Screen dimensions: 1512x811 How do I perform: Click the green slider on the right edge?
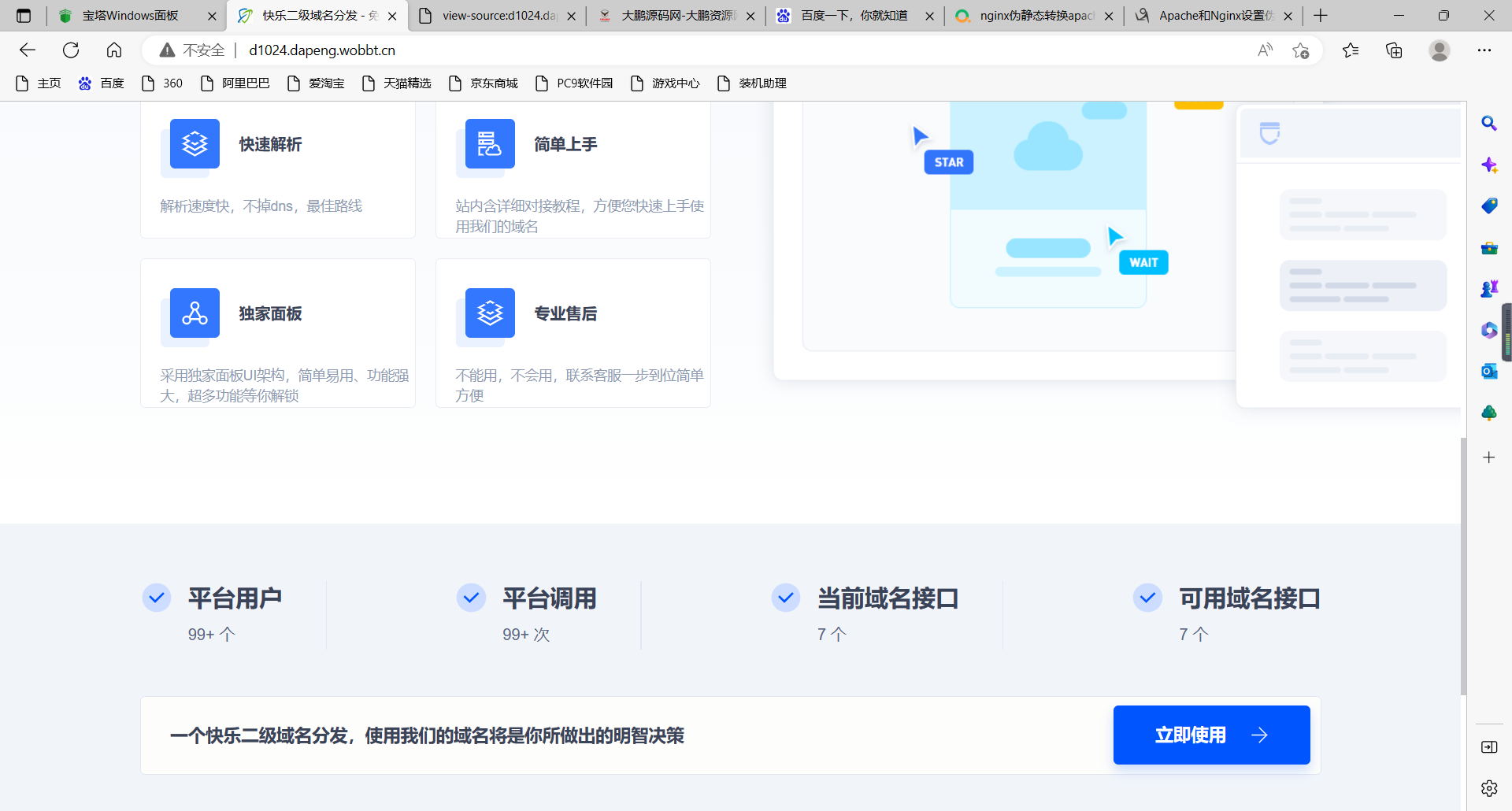coord(1506,331)
